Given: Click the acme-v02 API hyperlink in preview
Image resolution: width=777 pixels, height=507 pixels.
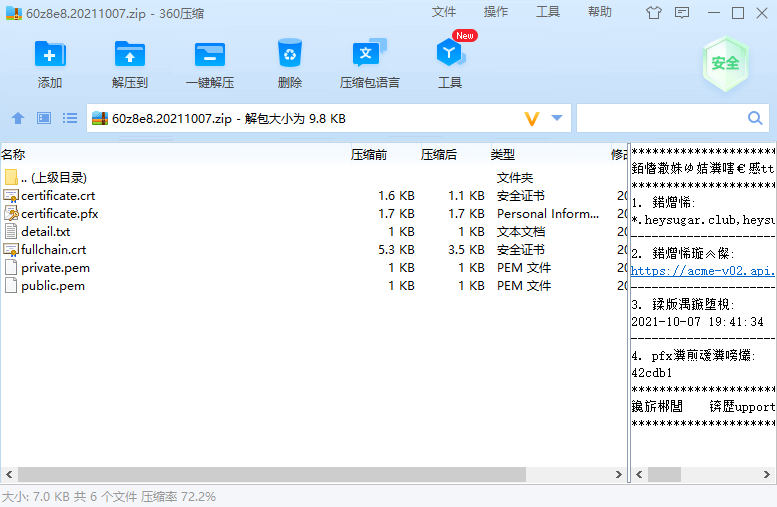Looking at the screenshot, I should point(702,270).
